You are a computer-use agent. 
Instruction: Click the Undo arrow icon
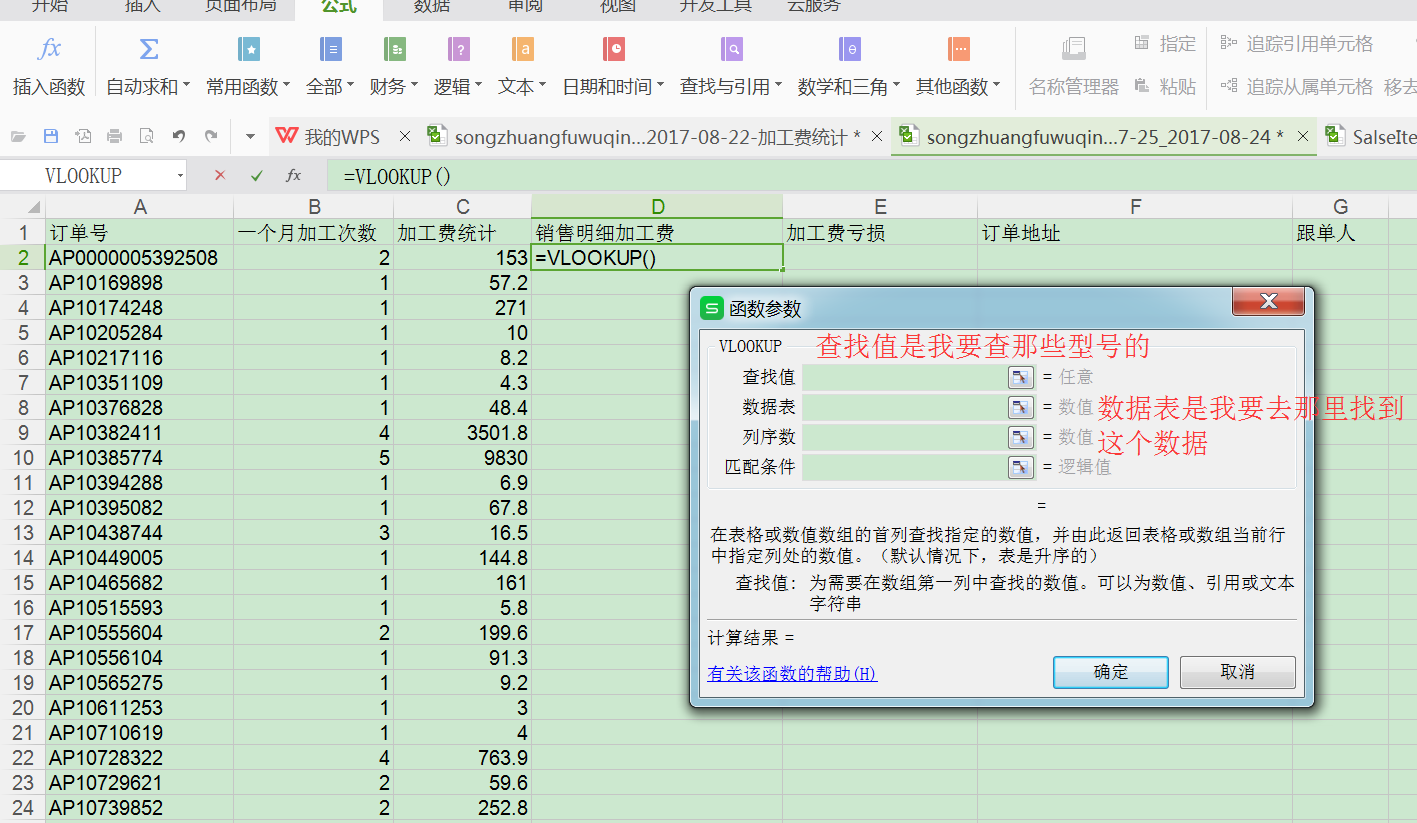(178, 136)
